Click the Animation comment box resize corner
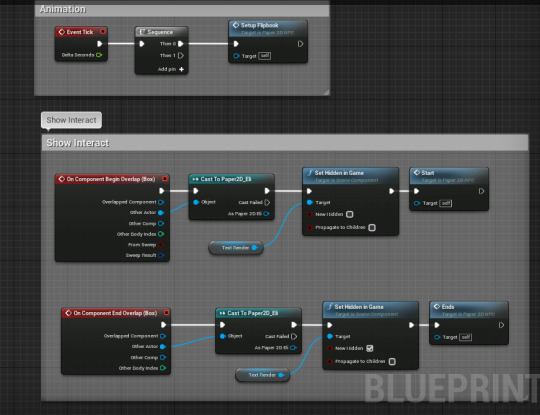The image size is (540, 415). tap(326, 92)
